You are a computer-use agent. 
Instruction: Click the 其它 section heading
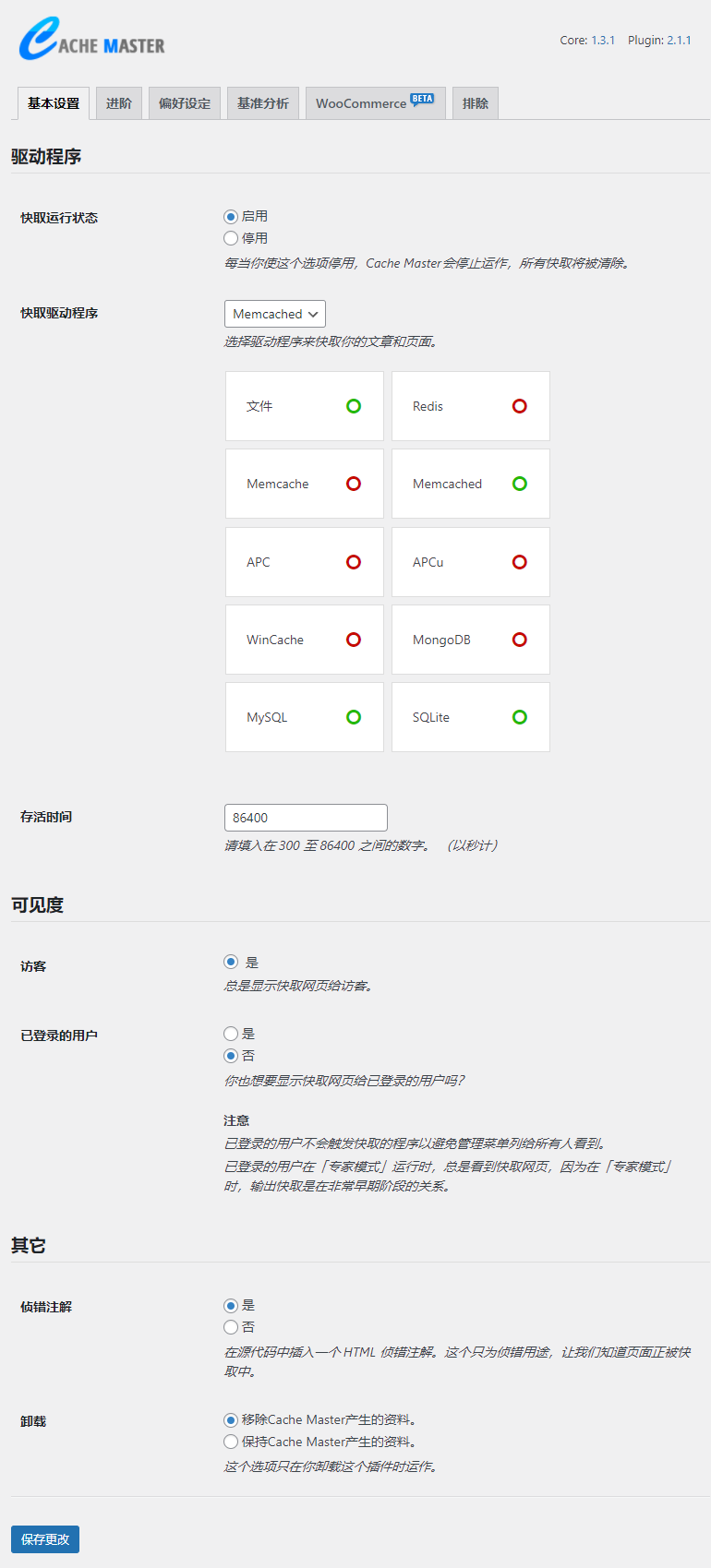pyautogui.click(x=29, y=1246)
